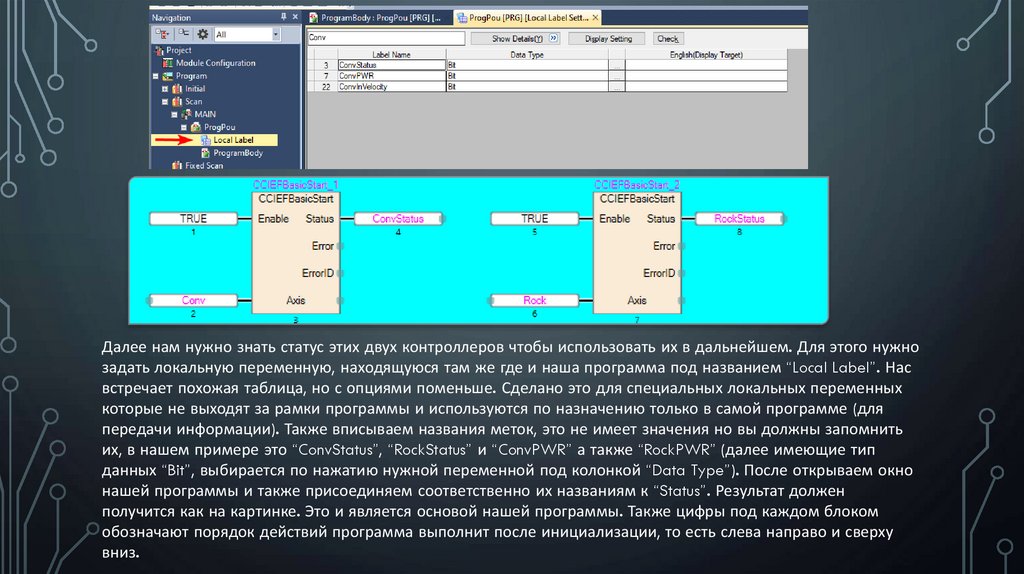The image size is (1024, 574).
Task: Select the CCIEFBasicStart_1 instance name
Action: (x=295, y=185)
